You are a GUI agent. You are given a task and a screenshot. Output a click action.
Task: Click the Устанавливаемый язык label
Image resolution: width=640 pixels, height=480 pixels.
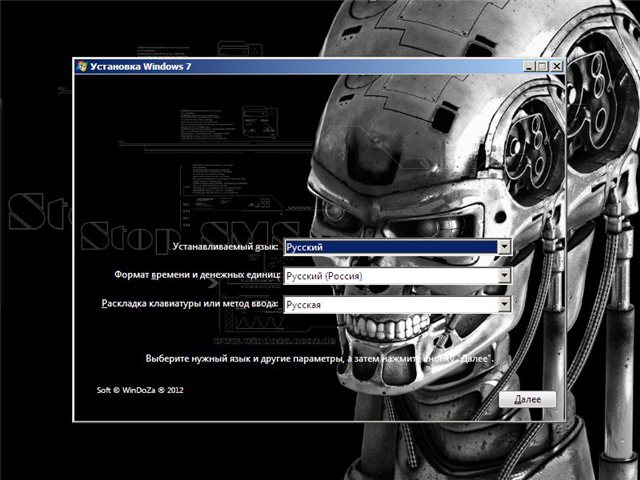point(226,245)
